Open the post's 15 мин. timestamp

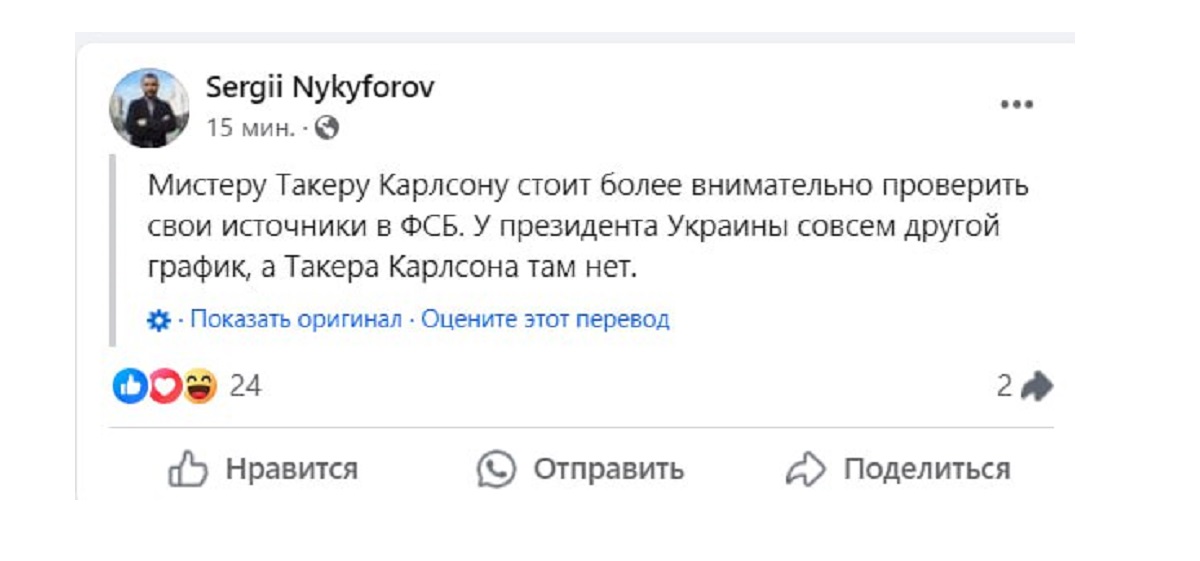click(x=250, y=128)
